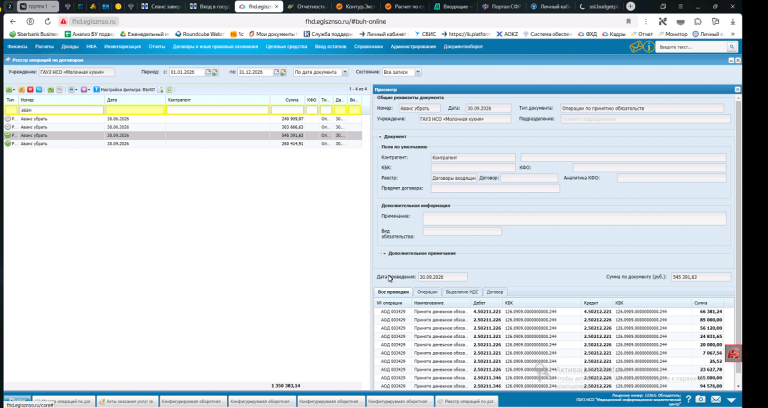
Task: Click the print icon in grid toolbar
Action: coord(72,90)
